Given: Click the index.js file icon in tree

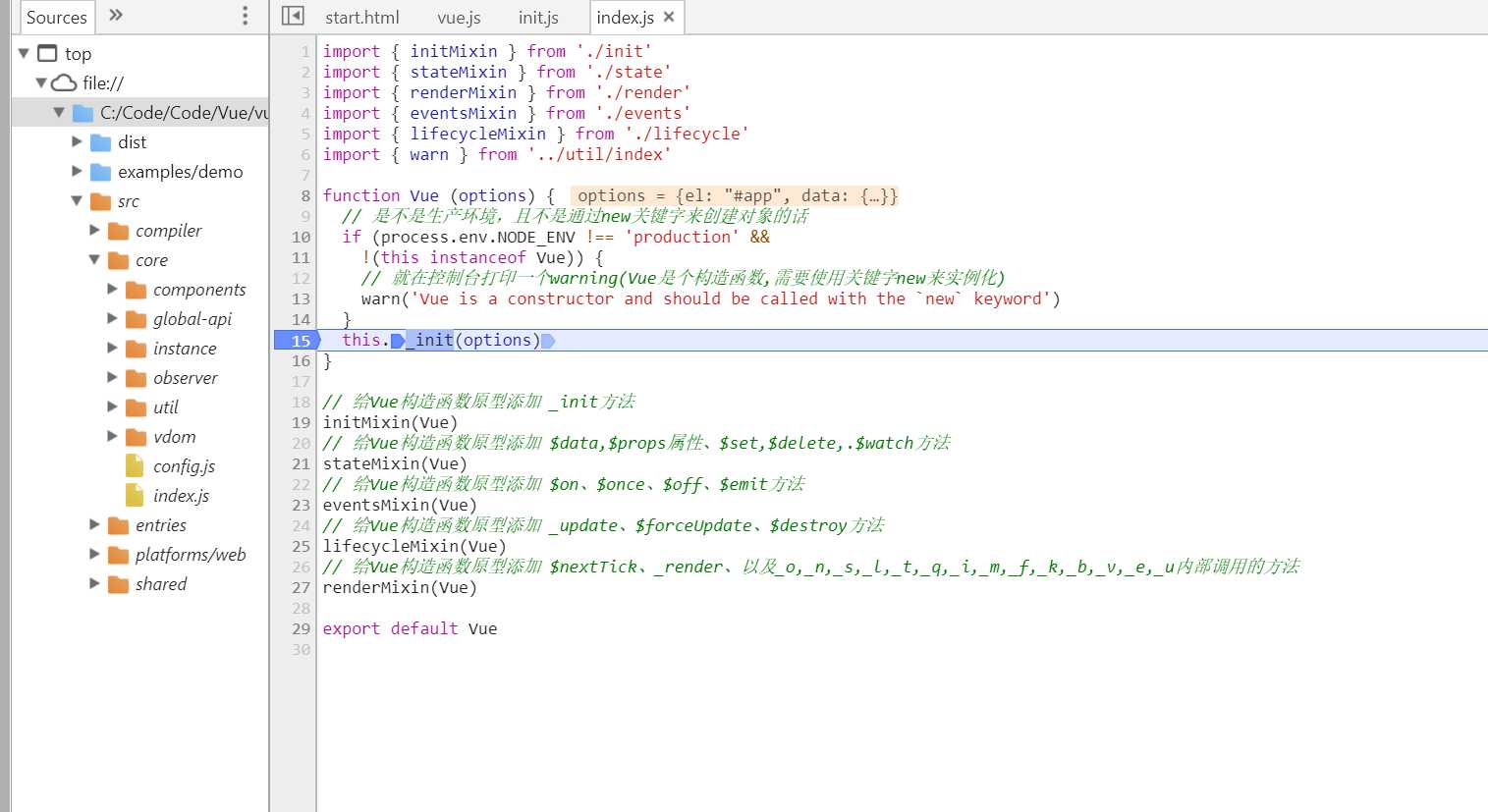Looking at the screenshot, I should 135,495.
